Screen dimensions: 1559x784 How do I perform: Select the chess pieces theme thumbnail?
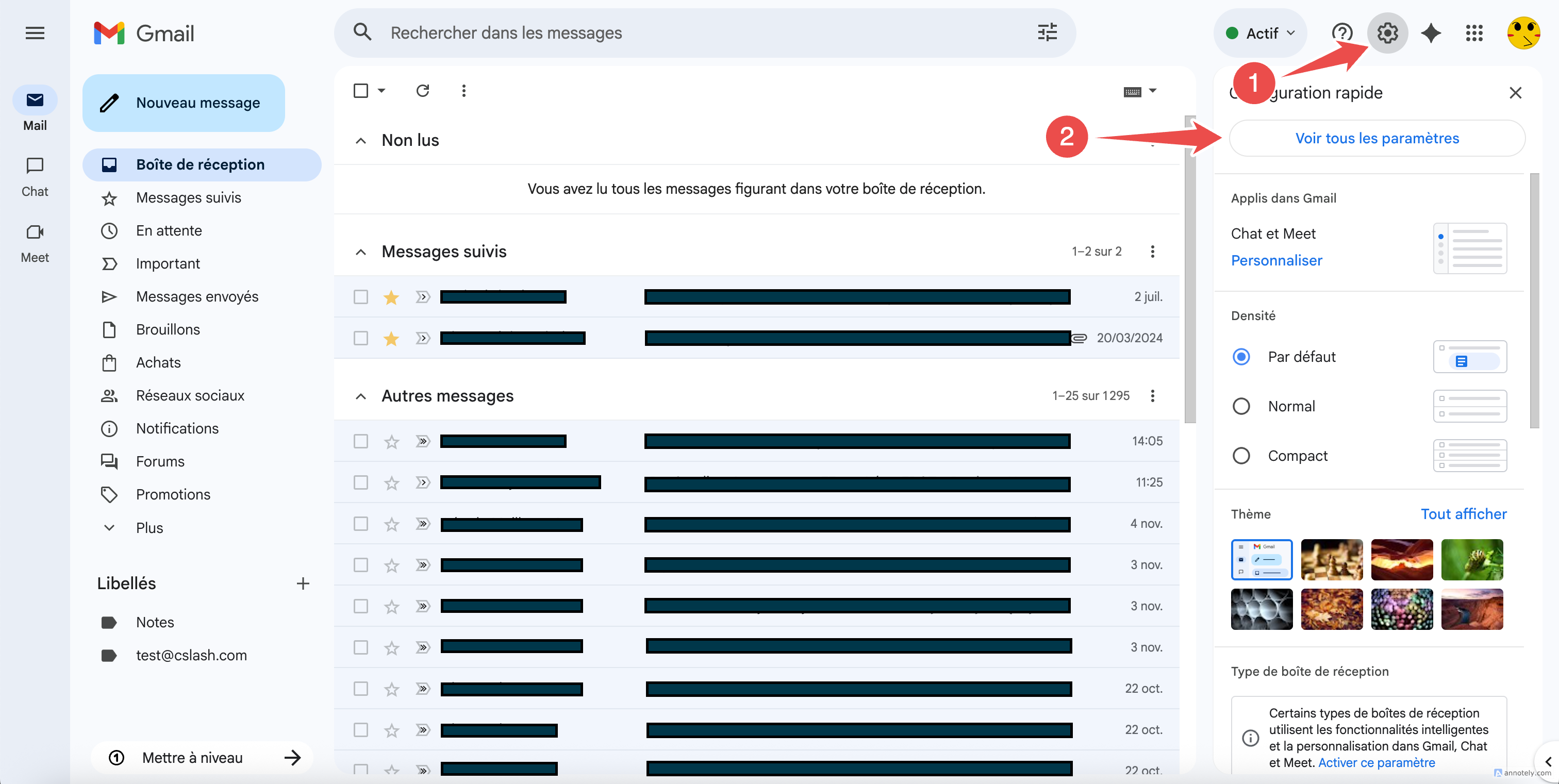point(1331,560)
